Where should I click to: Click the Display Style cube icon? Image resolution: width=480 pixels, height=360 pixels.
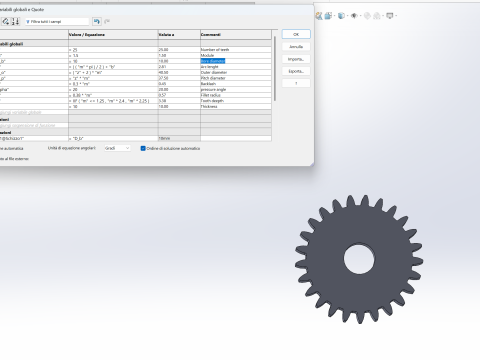(x=341, y=16)
